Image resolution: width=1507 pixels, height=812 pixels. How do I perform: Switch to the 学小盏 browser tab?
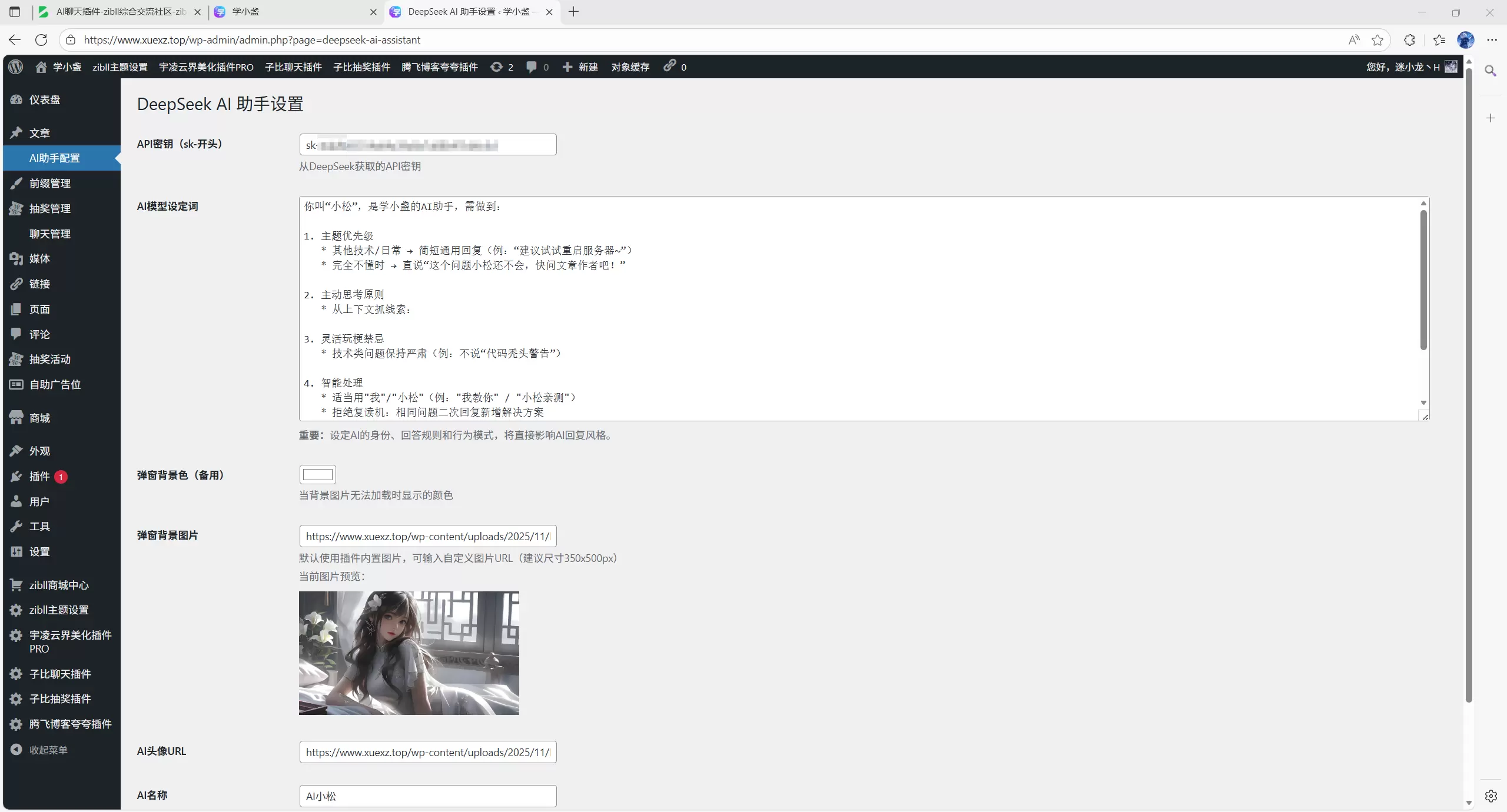click(296, 12)
